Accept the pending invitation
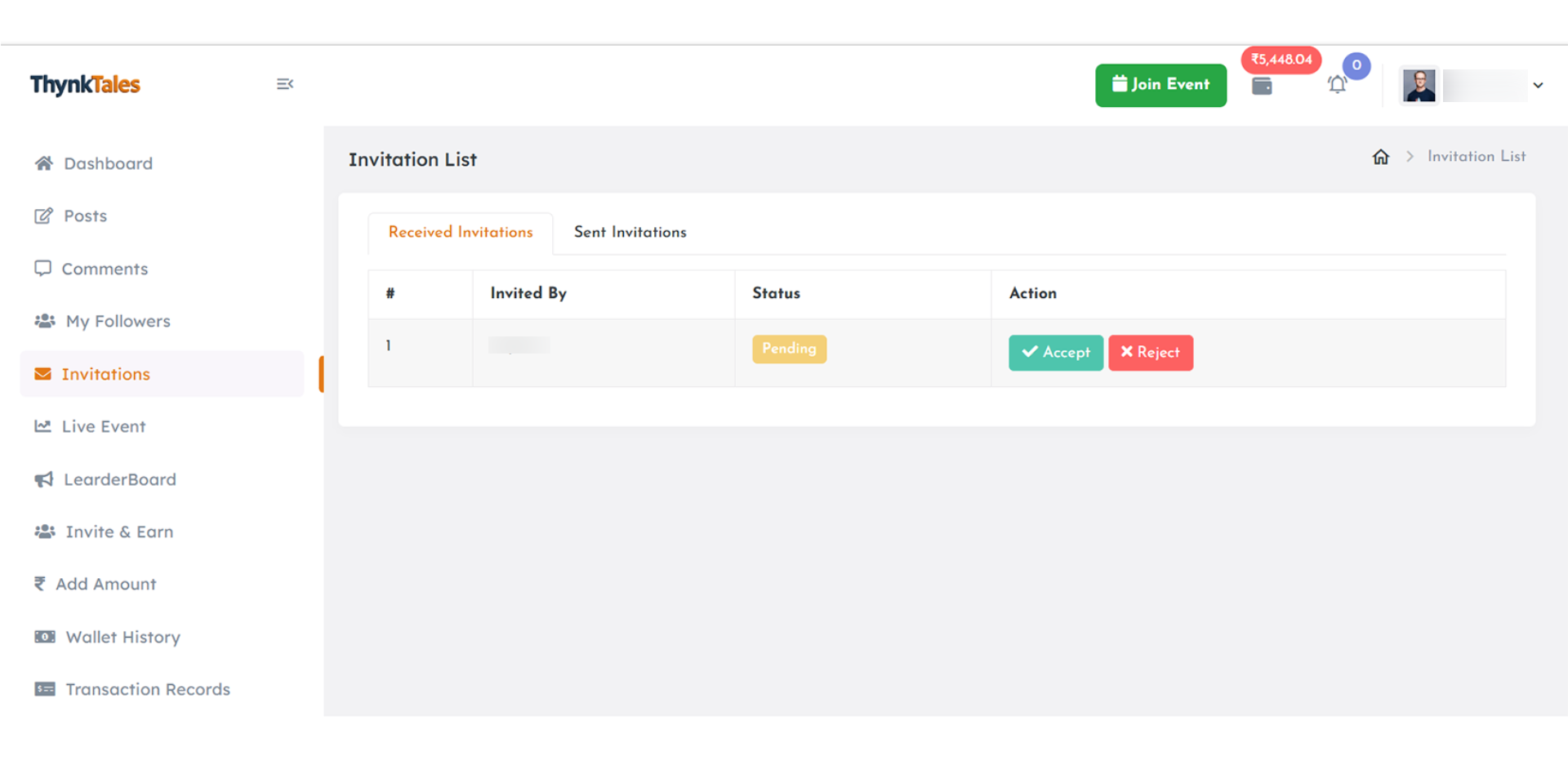Image resolution: width=1568 pixels, height=761 pixels. coord(1055,353)
